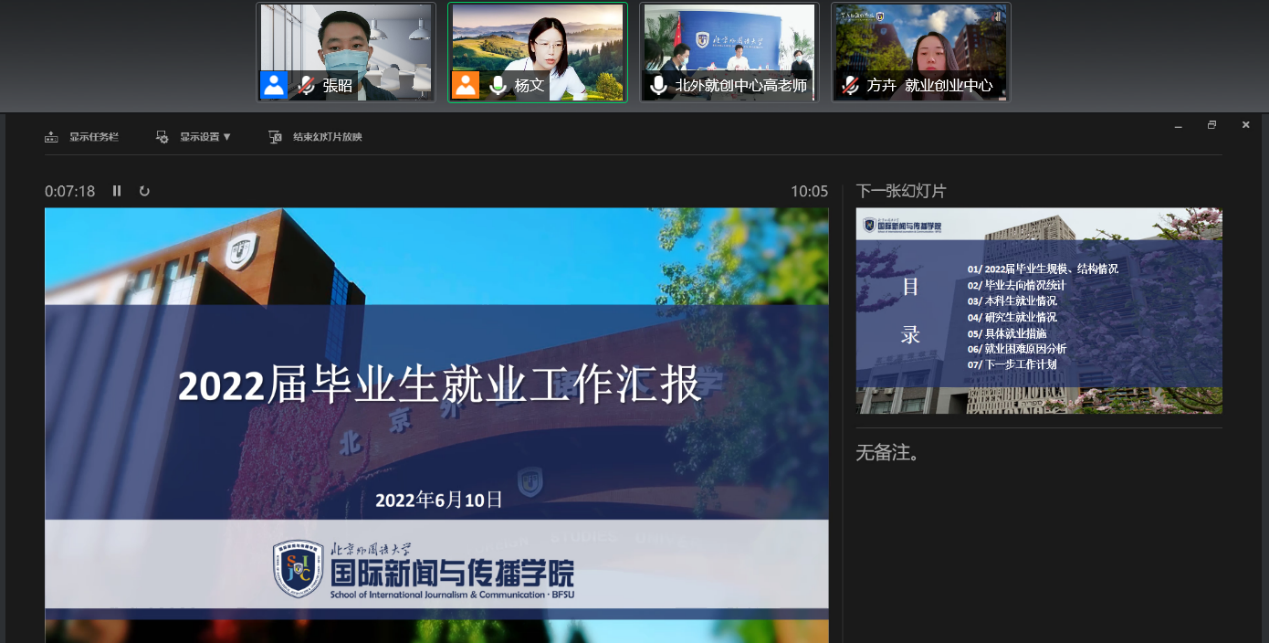
Task: Click the 显示任务栏 button
Action: pos(82,137)
